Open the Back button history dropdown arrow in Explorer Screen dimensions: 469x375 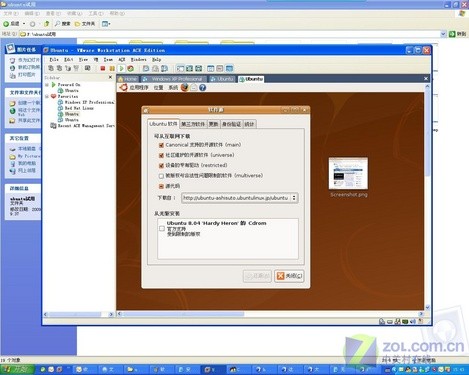coord(24,24)
